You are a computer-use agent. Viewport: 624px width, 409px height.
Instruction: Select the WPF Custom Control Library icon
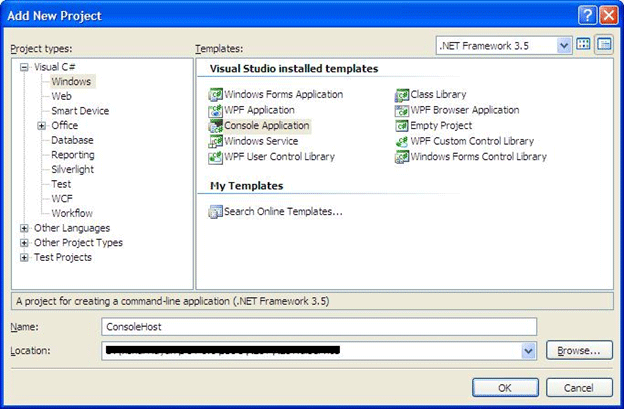coord(402,141)
